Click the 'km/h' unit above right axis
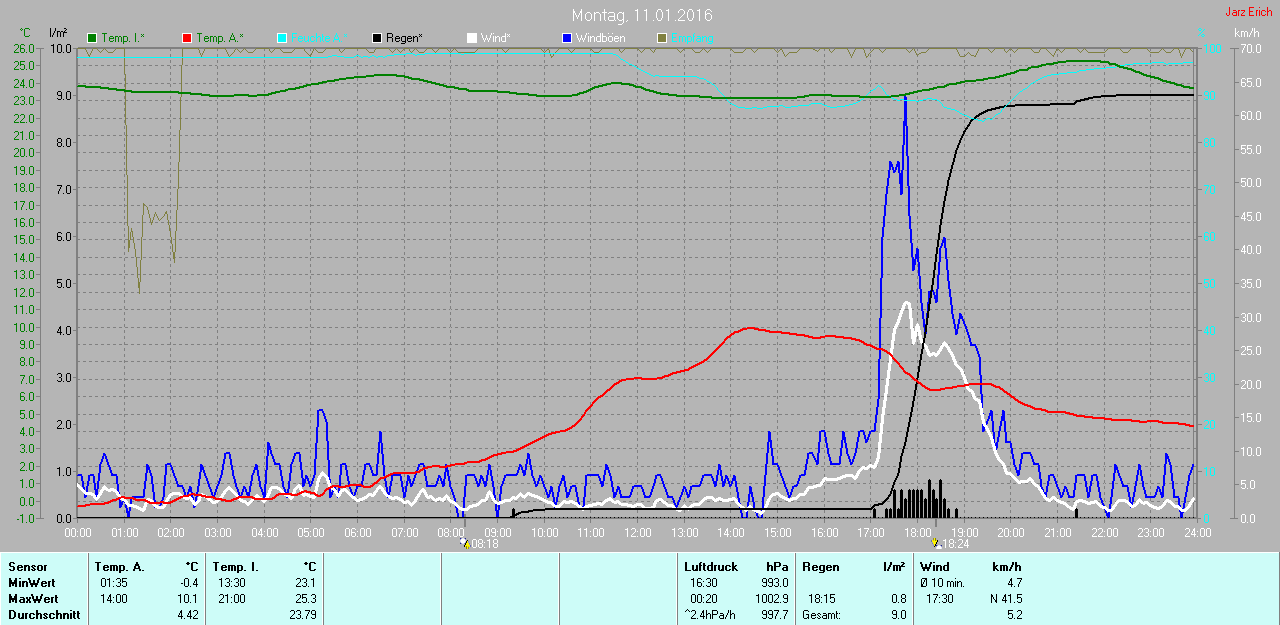Image resolution: width=1280 pixels, height=625 pixels. tap(1246, 33)
